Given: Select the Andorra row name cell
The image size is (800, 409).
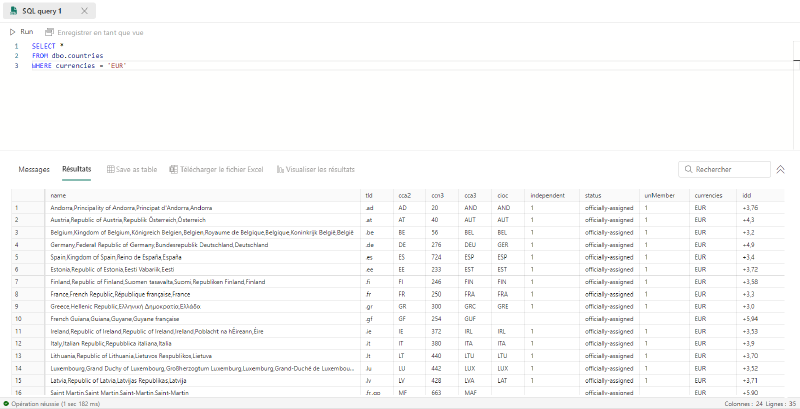Looking at the screenshot, I should coord(204,208).
